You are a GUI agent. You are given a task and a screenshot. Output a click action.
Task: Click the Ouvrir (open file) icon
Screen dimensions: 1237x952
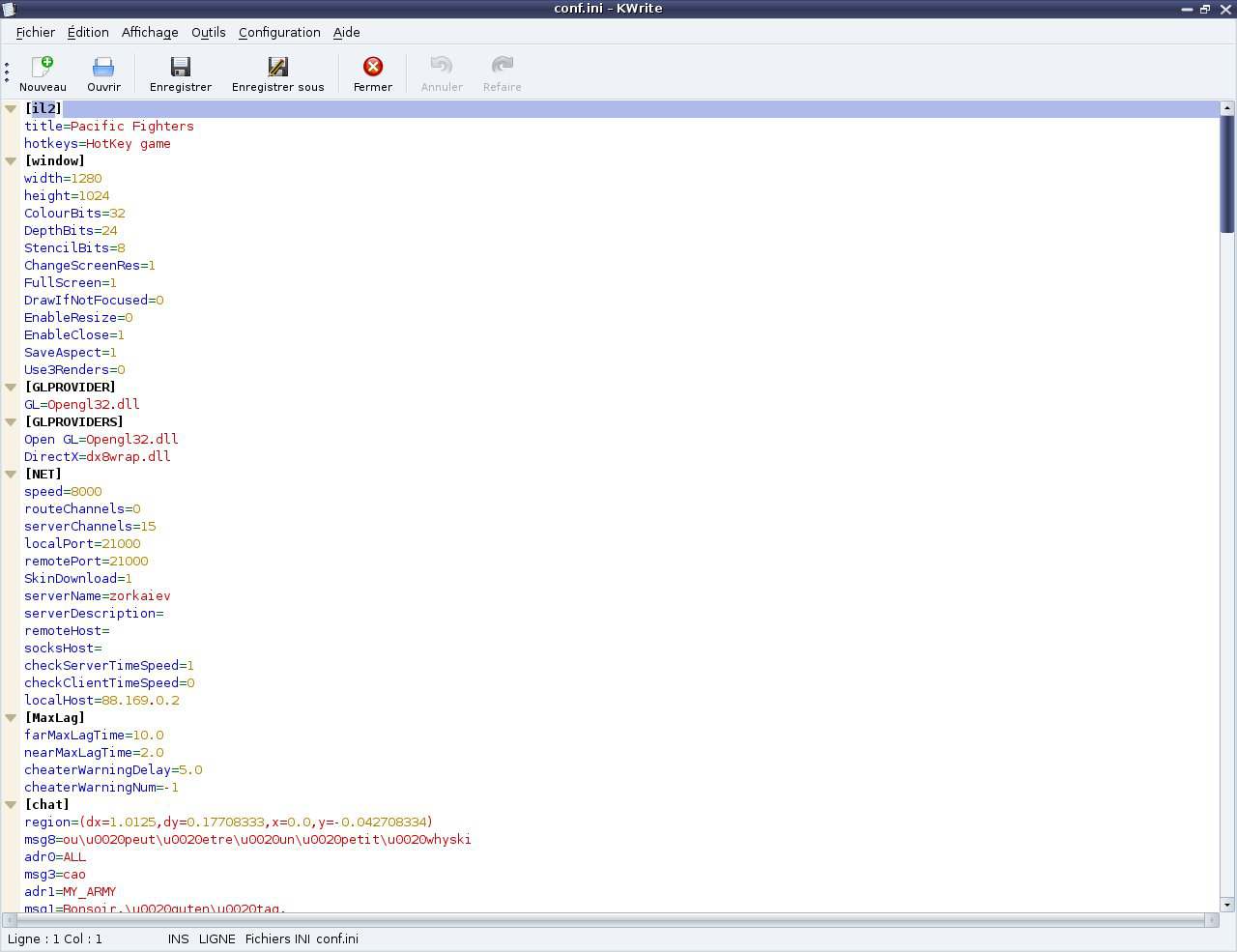(x=103, y=66)
